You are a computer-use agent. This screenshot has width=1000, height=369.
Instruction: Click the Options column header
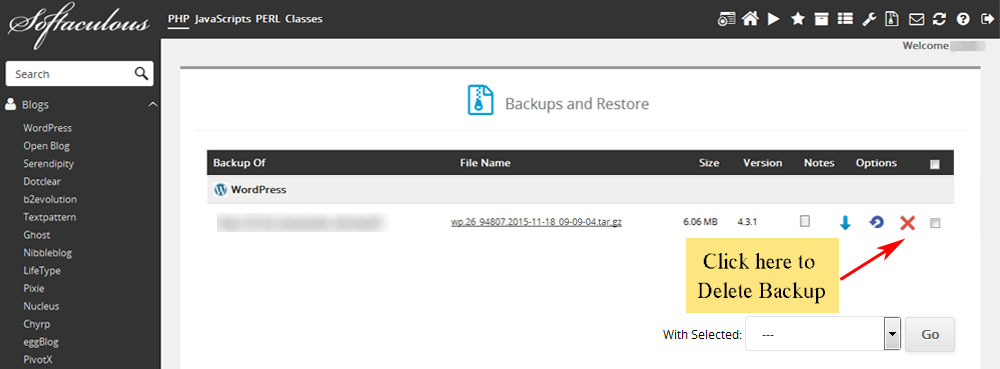pos(876,163)
